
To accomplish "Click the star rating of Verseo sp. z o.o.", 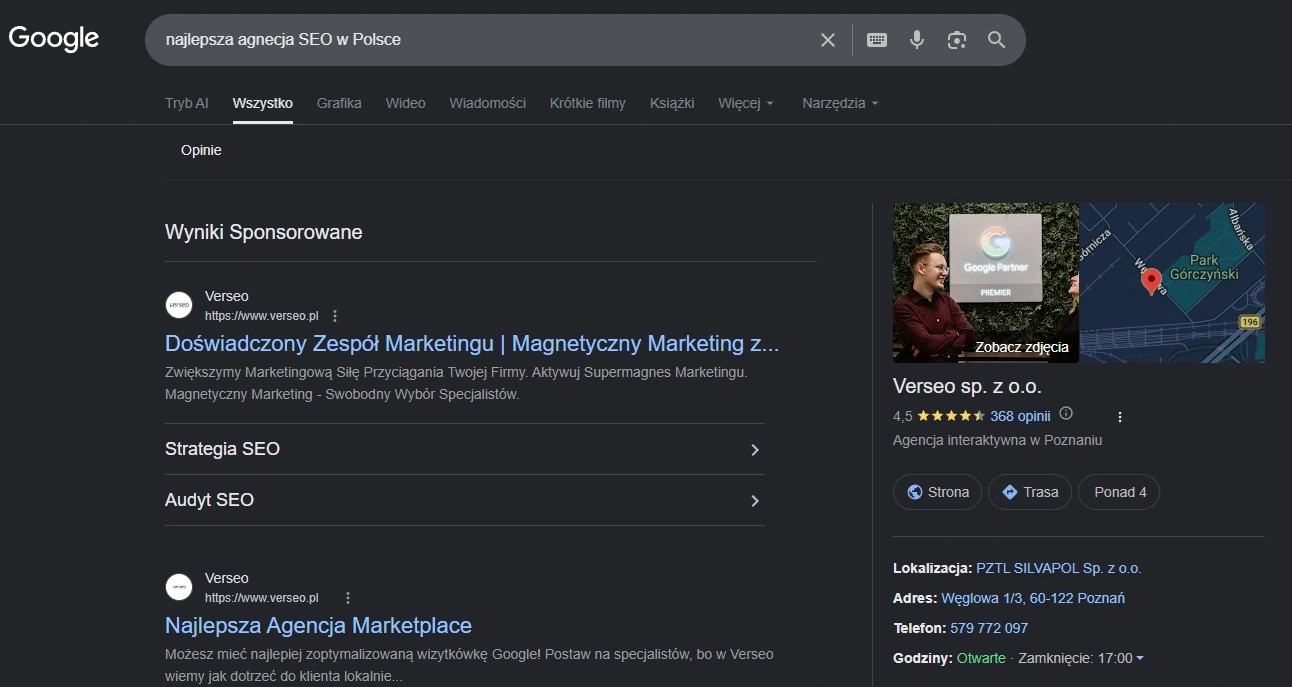I will coord(951,416).
